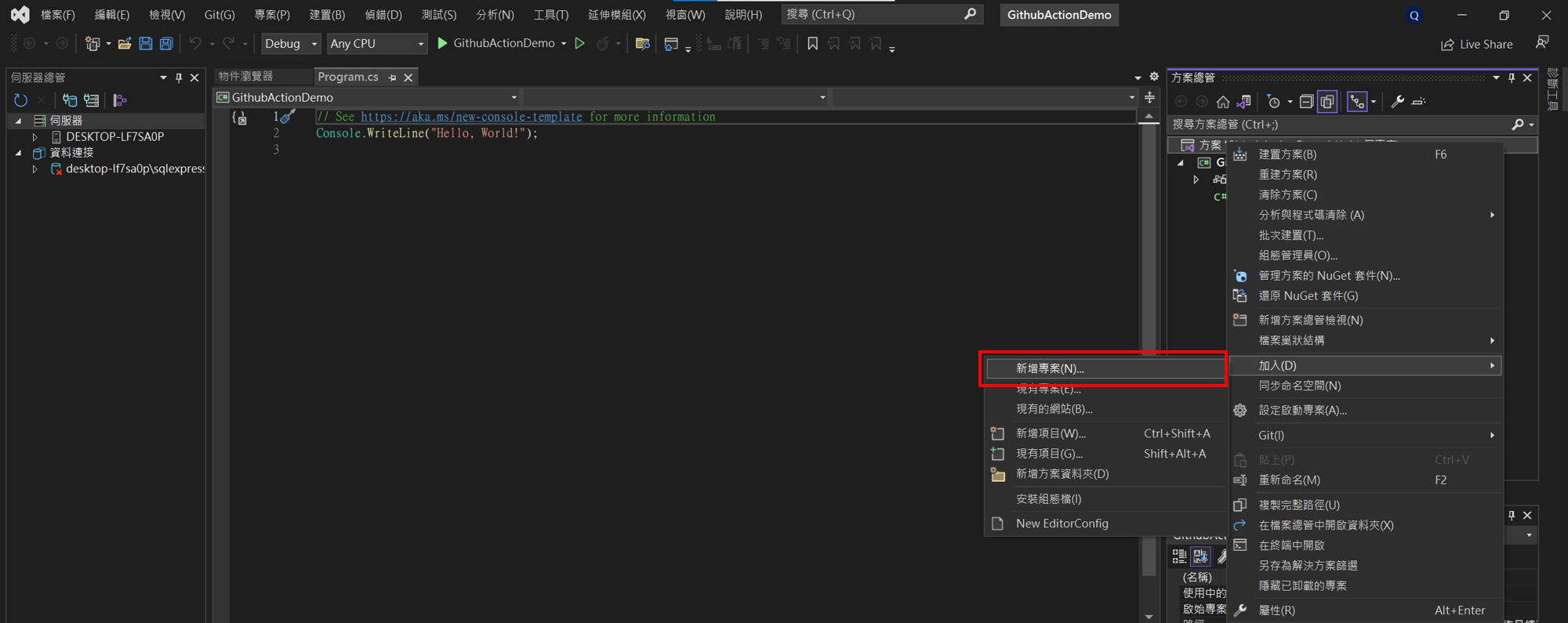Click the Home icon in Solution Explorer
The height and width of the screenshot is (623, 1568).
tap(1223, 102)
